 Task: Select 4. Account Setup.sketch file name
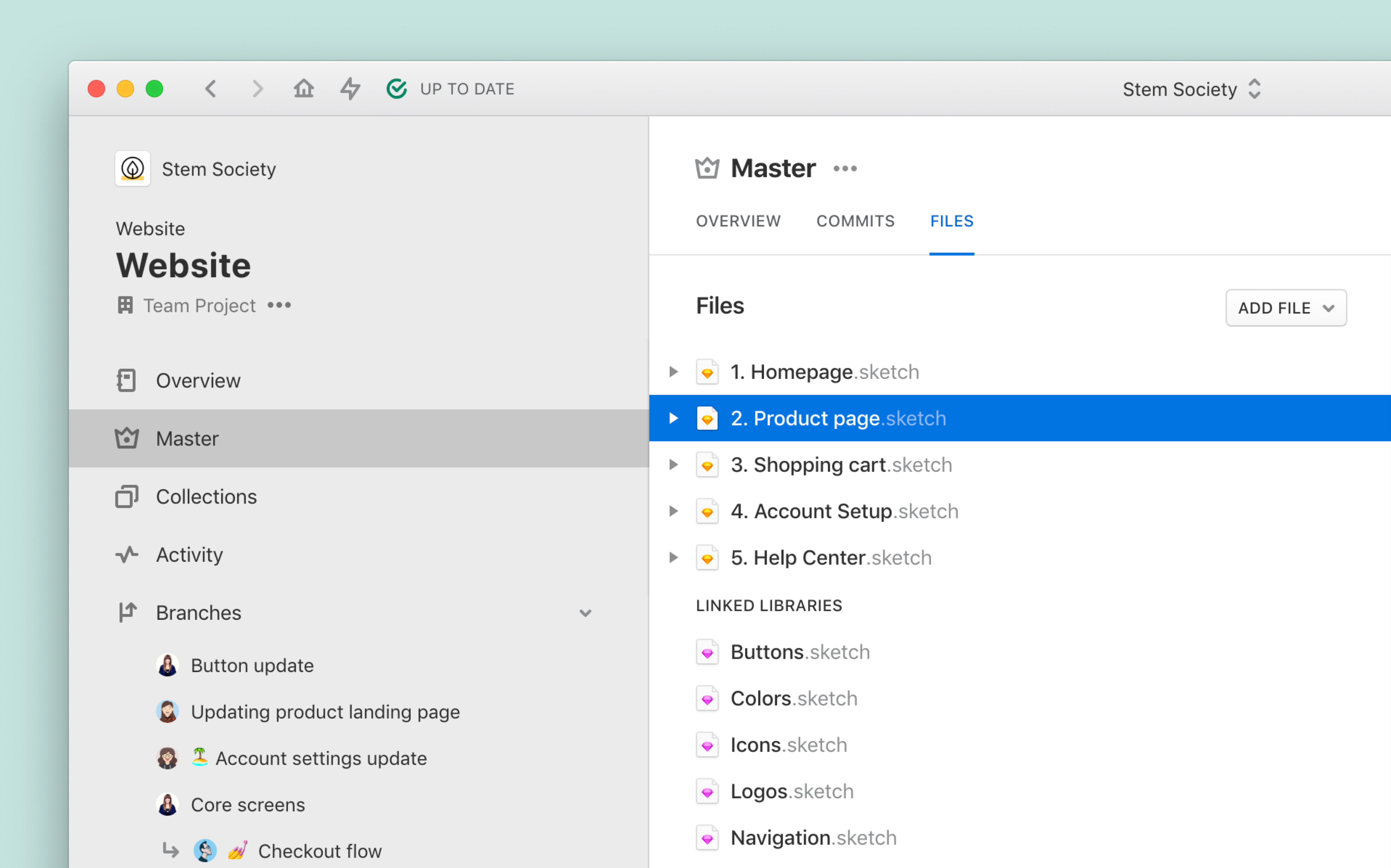[x=844, y=512]
